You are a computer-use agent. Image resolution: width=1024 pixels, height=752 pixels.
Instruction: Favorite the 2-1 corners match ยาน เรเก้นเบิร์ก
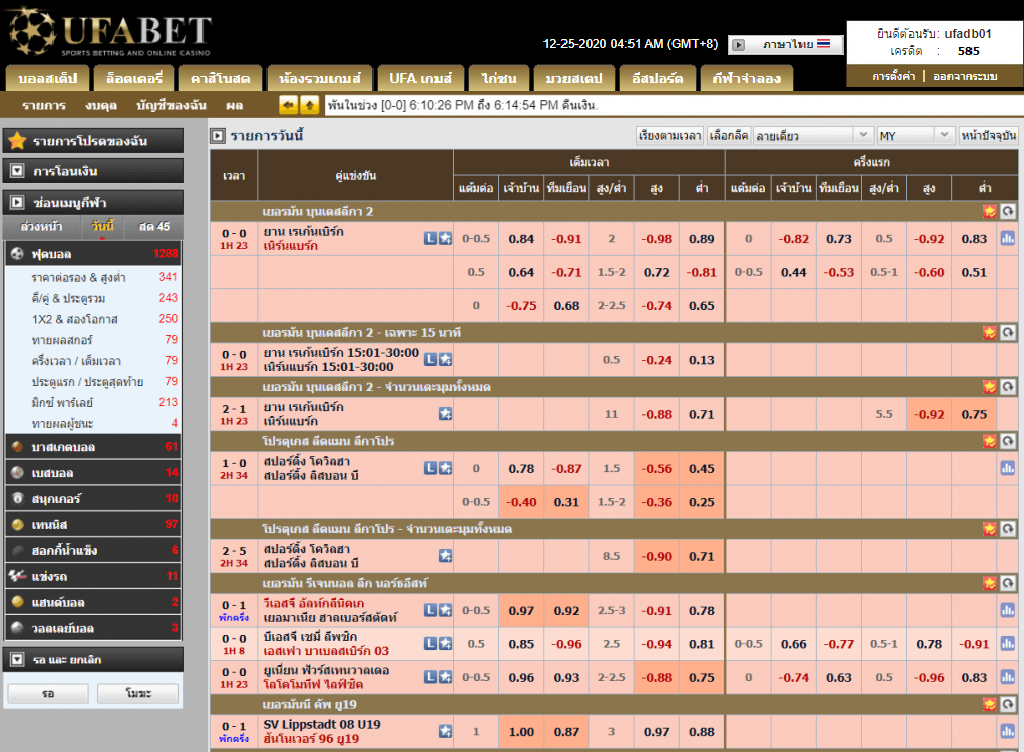coord(445,414)
